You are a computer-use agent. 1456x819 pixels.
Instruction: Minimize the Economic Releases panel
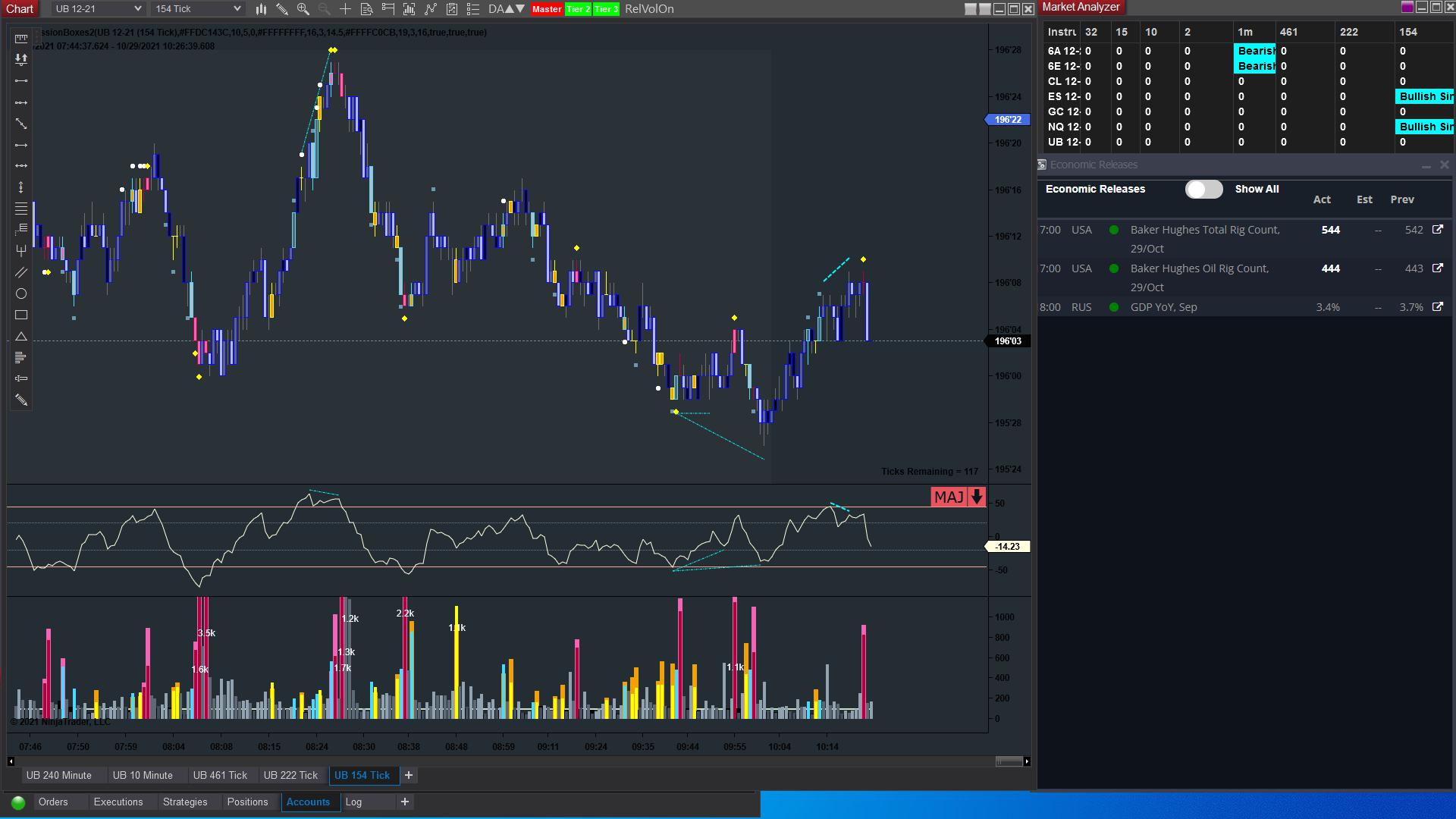1426,165
